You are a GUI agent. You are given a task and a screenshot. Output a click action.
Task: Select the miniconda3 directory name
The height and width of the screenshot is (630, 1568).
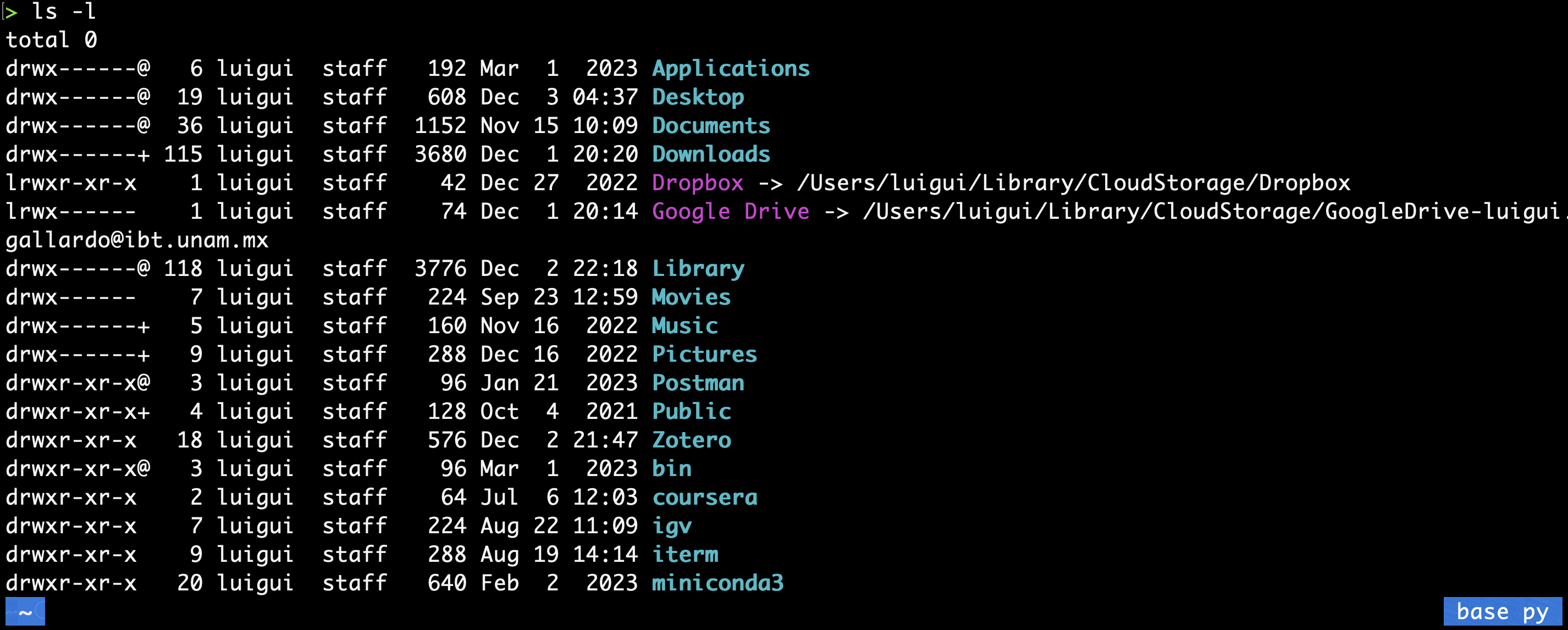[x=717, y=583]
